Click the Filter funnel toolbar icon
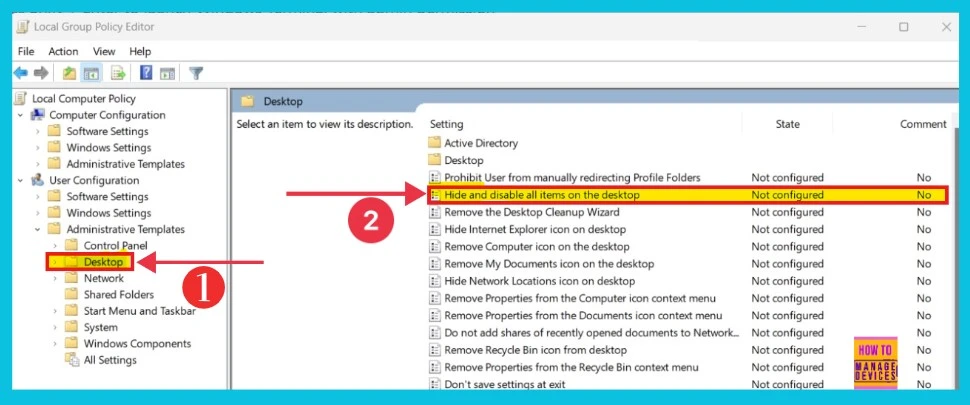 tap(195, 73)
